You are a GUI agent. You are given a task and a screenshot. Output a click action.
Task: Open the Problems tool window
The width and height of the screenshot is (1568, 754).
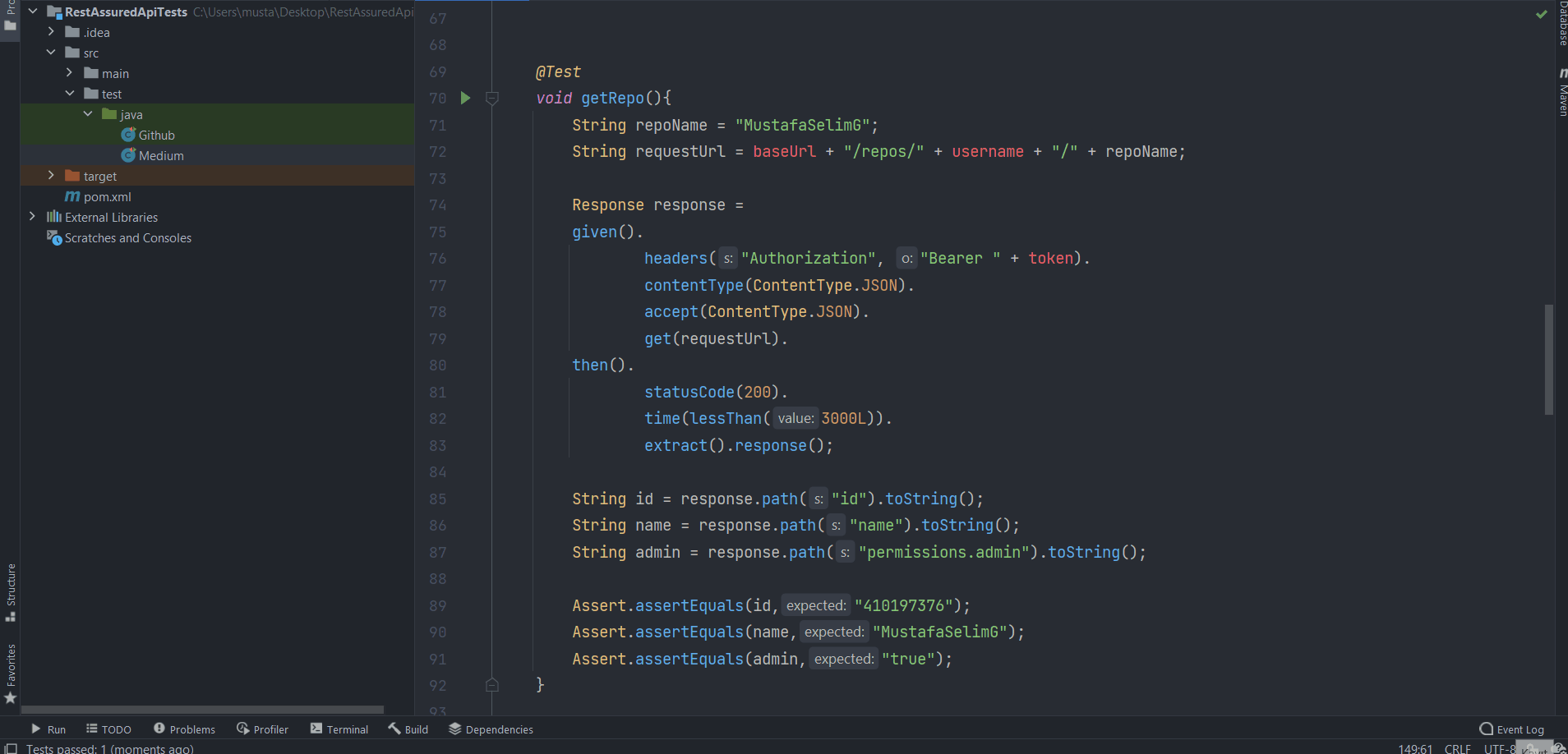(184, 729)
